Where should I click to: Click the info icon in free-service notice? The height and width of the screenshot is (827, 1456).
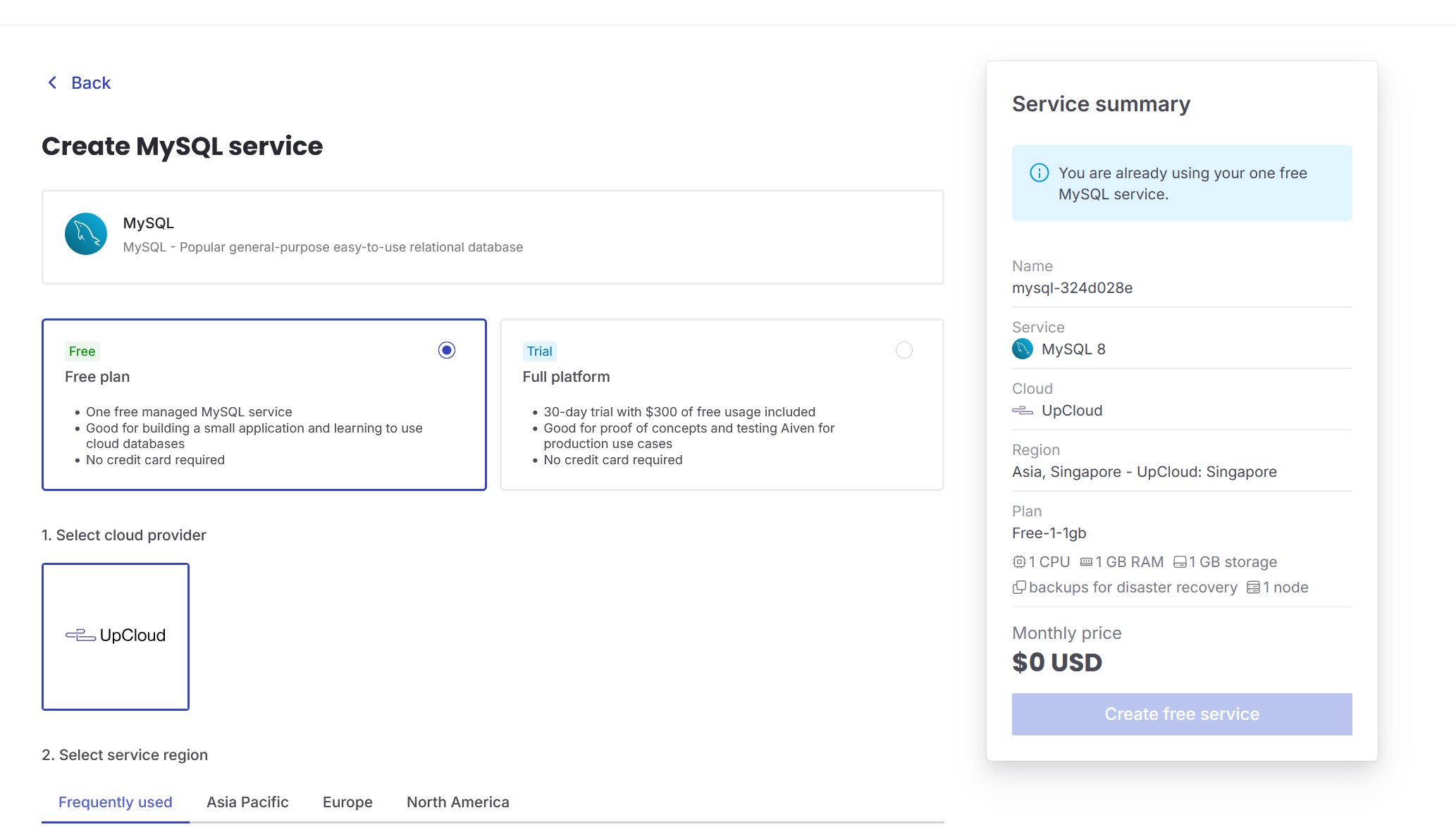point(1039,173)
